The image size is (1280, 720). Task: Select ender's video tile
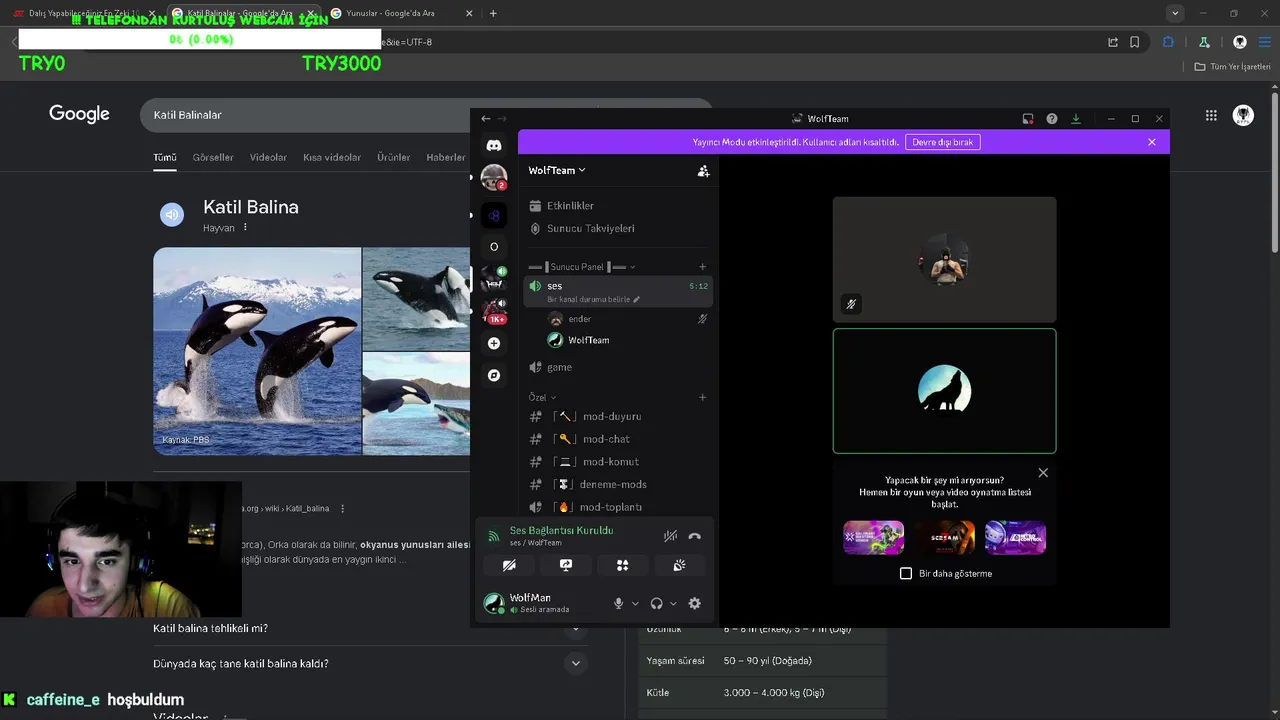pos(944,260)
